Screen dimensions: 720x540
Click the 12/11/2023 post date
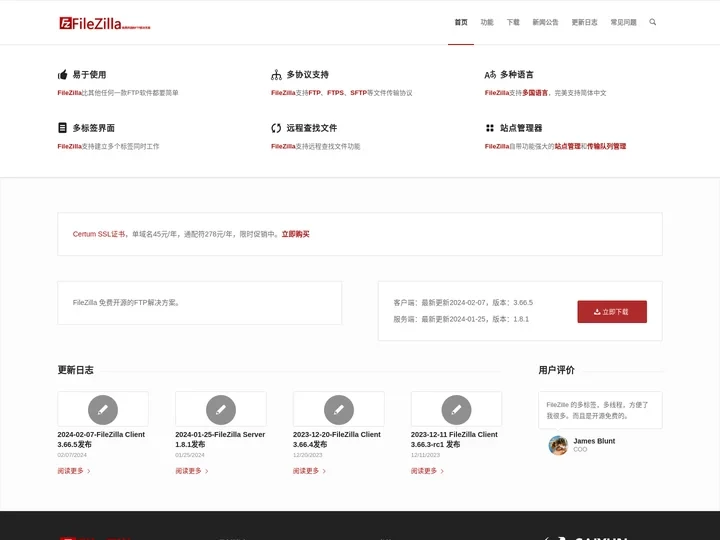click(x=425, y=455)
